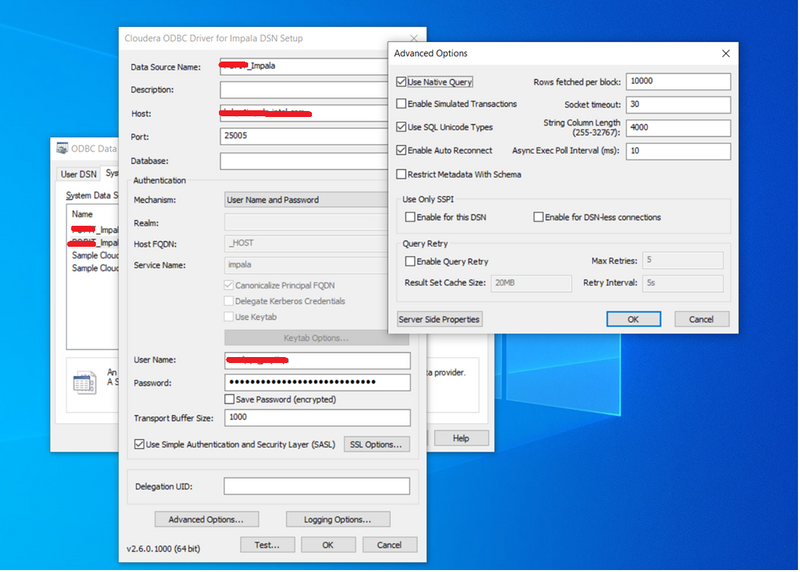Select the second Sample Cloudera row
Viewport: 800px width, 572px height.
(x=94, y=268)
